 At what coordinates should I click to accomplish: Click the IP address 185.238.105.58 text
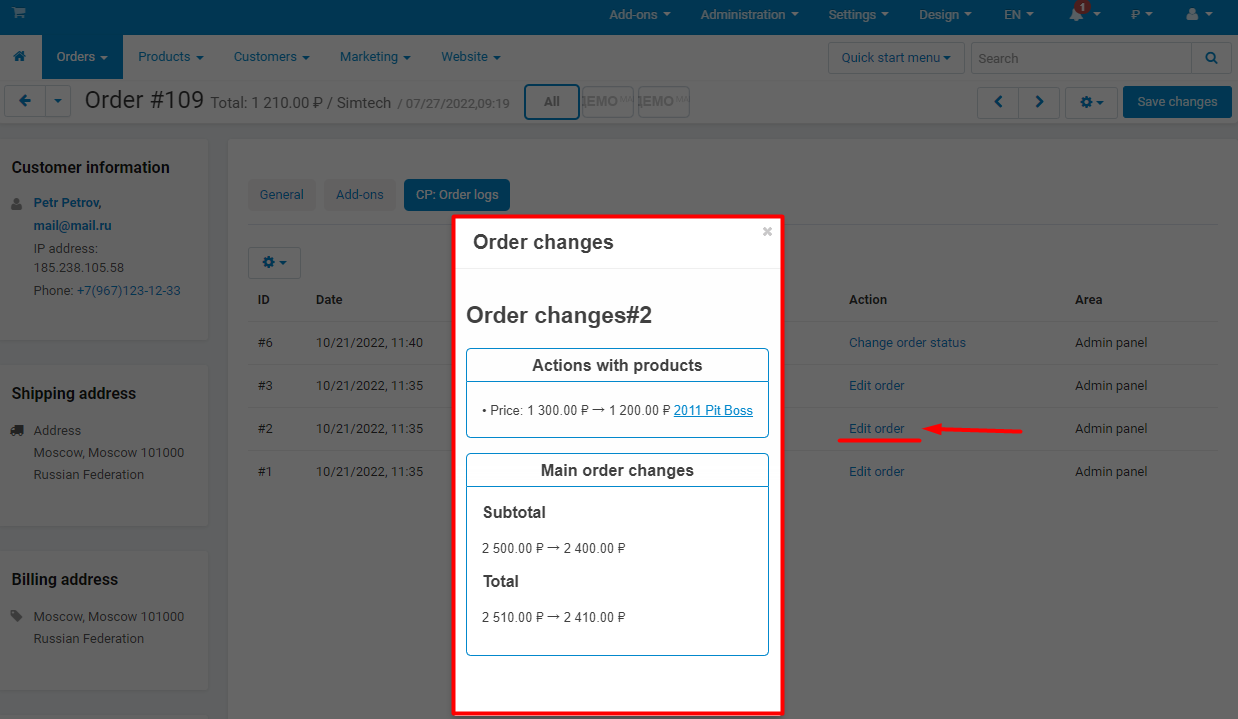[79, 268]
